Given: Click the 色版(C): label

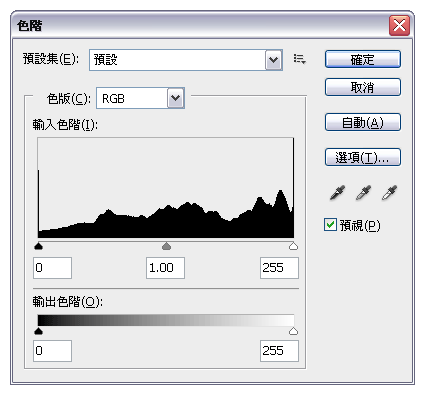Looking at the screenshot, I should click(69, 99).
